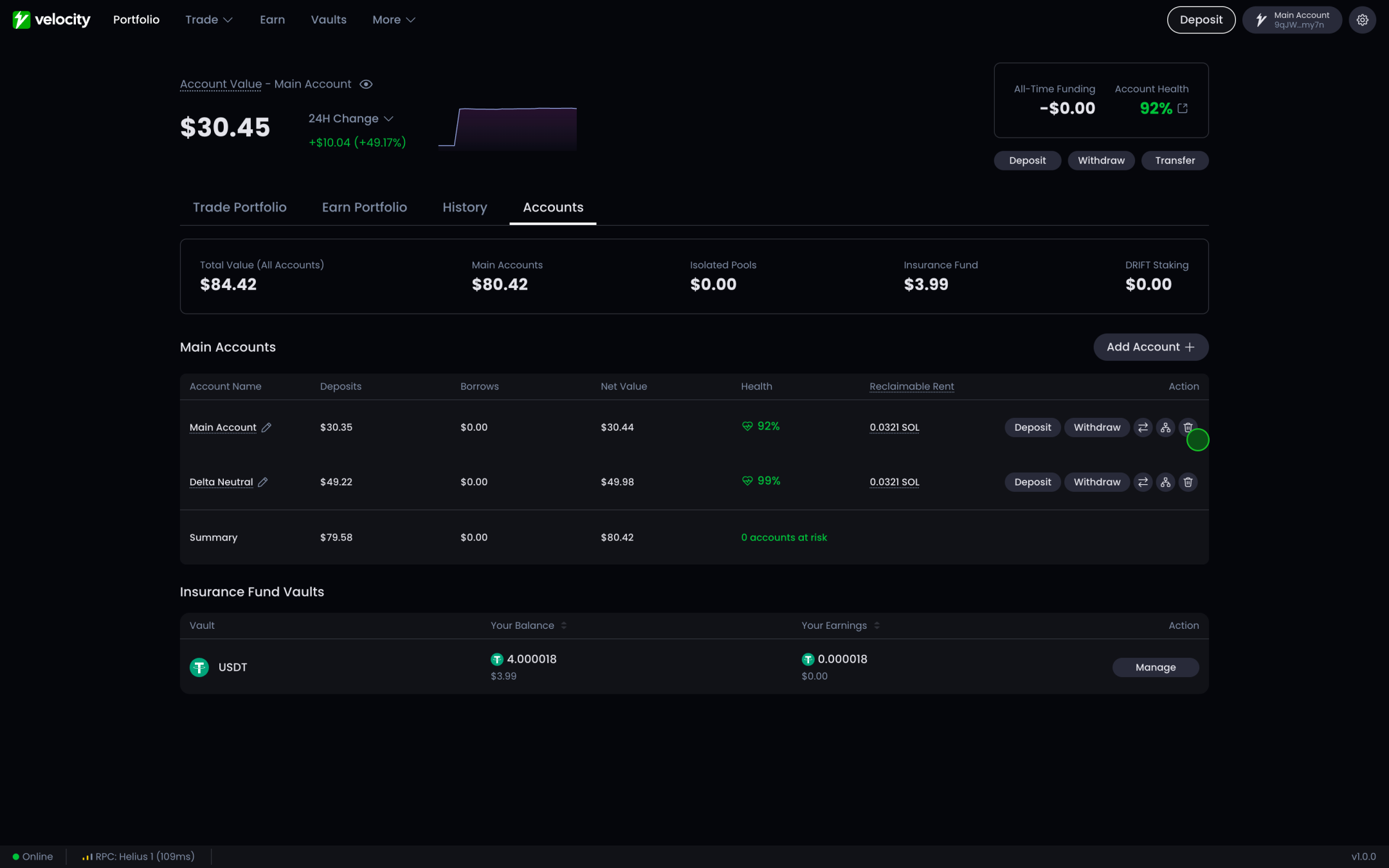Toggle account value visibility eye icon

pyautogui.click(x=366, y=84)
